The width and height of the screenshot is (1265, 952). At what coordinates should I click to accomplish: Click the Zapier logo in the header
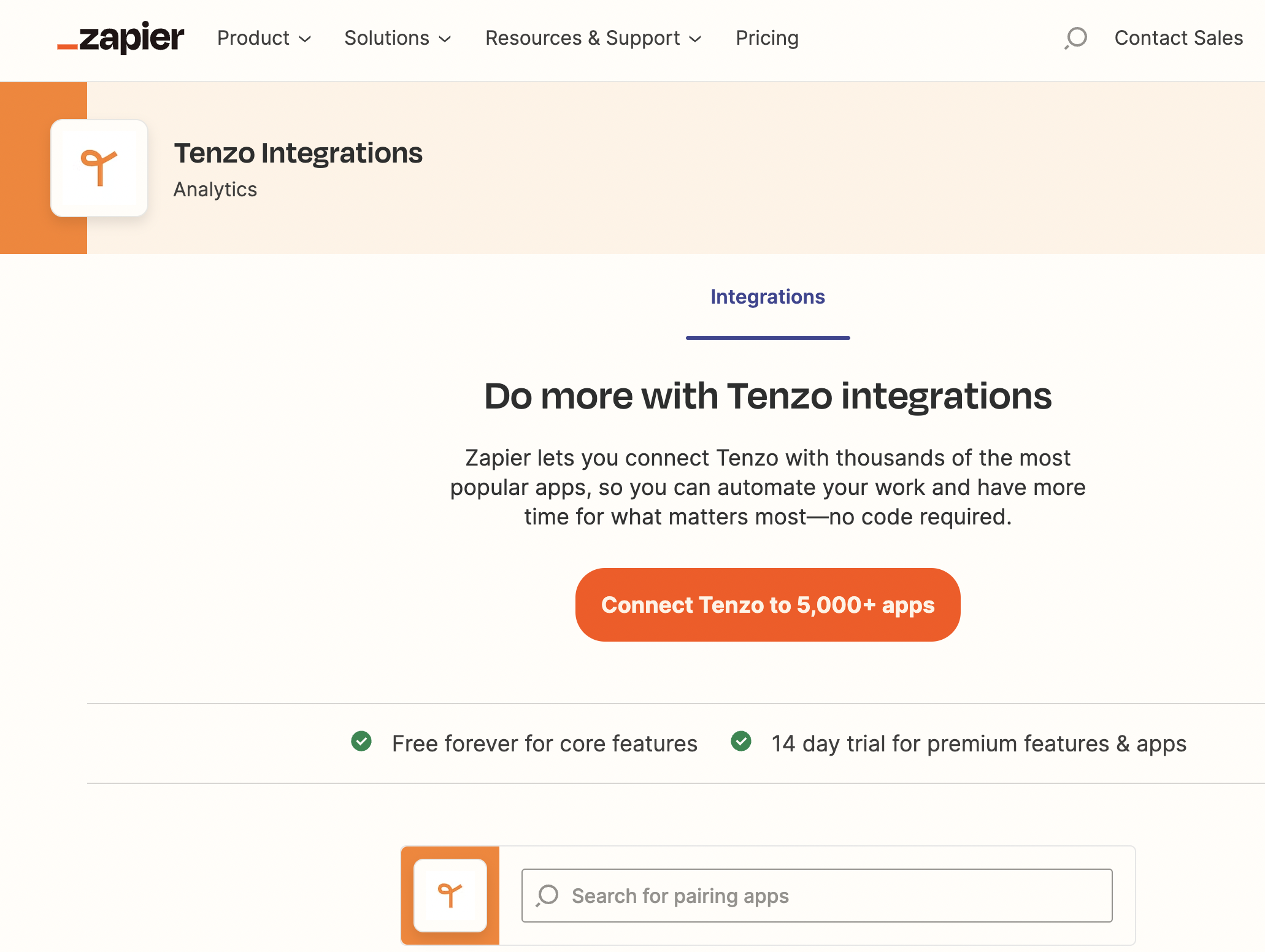(120, 38)
